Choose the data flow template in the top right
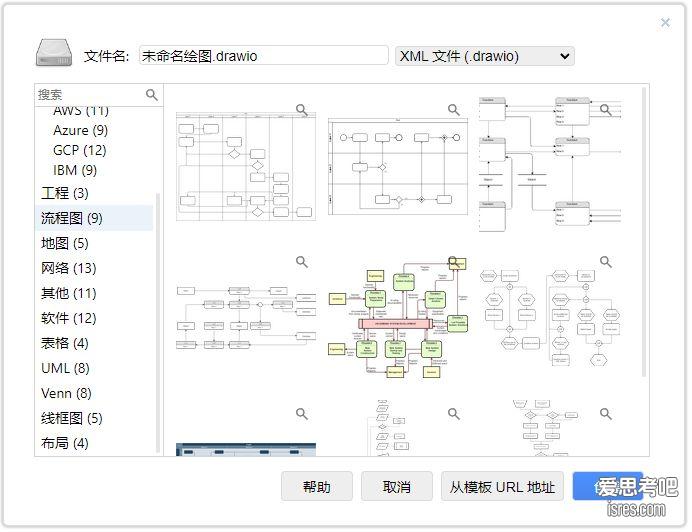Image resolution: width=692 pixels, height=532 pixels. coord(550,164)
